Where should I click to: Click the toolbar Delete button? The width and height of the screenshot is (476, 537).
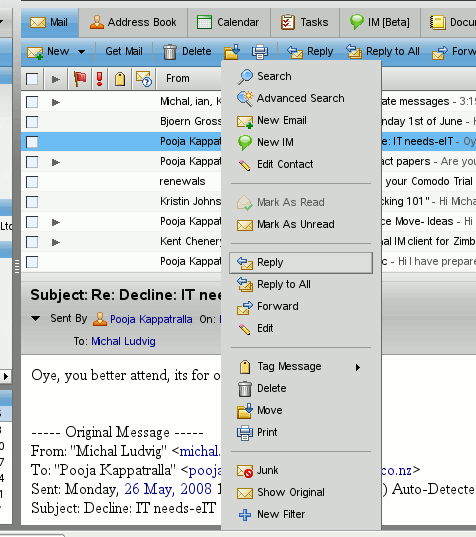tap(187, 52)
